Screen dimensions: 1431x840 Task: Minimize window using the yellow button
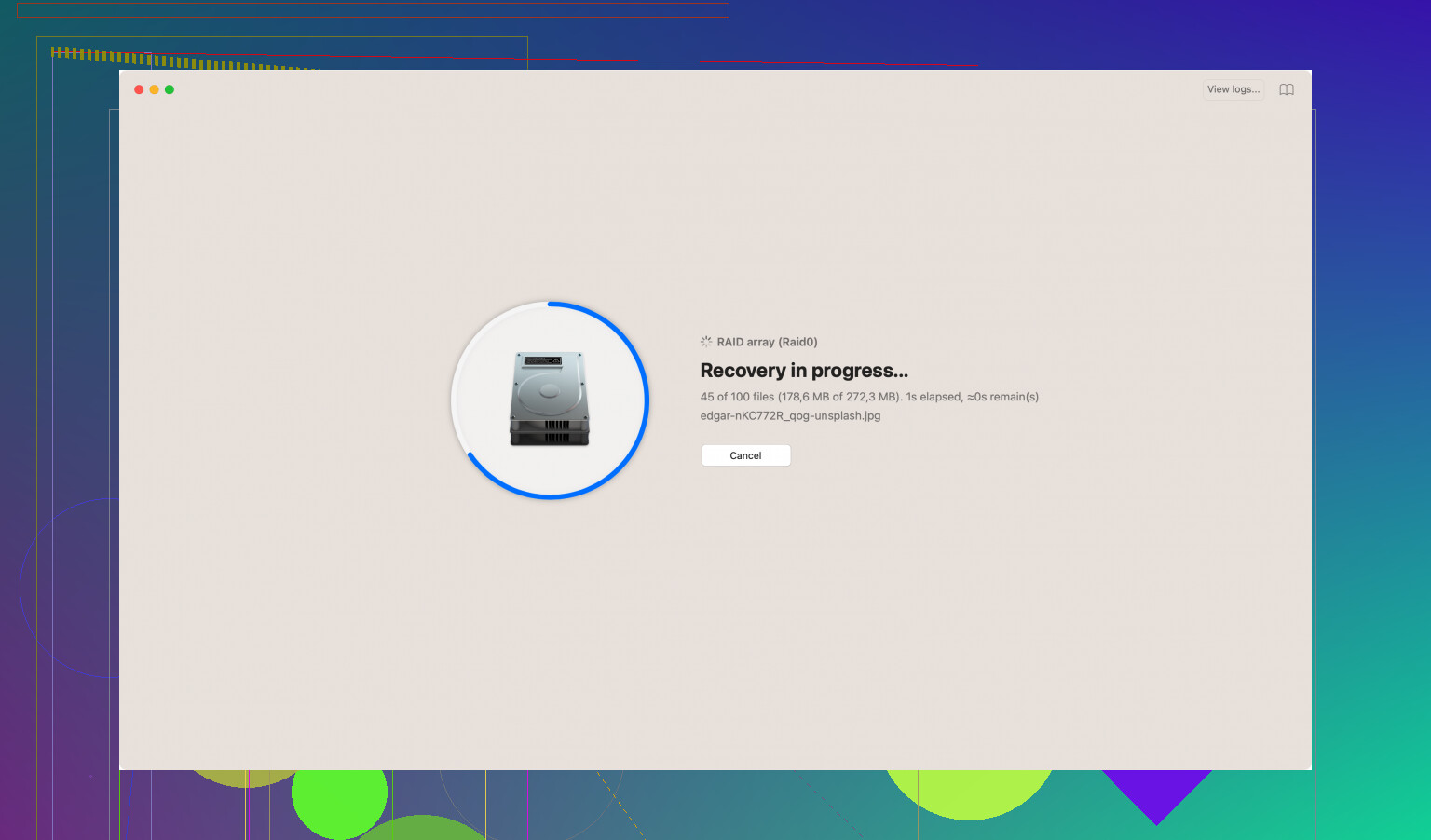(x=154, y=89)
